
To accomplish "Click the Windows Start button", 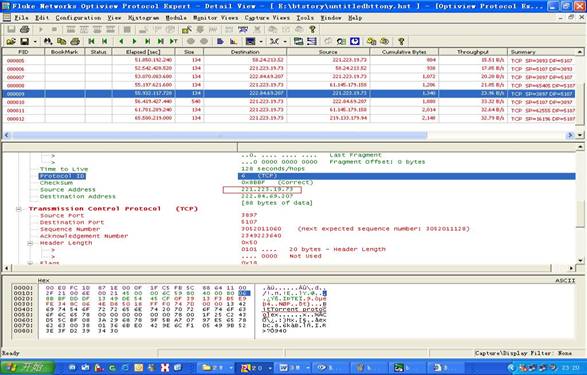I will [x=27, y=368].
